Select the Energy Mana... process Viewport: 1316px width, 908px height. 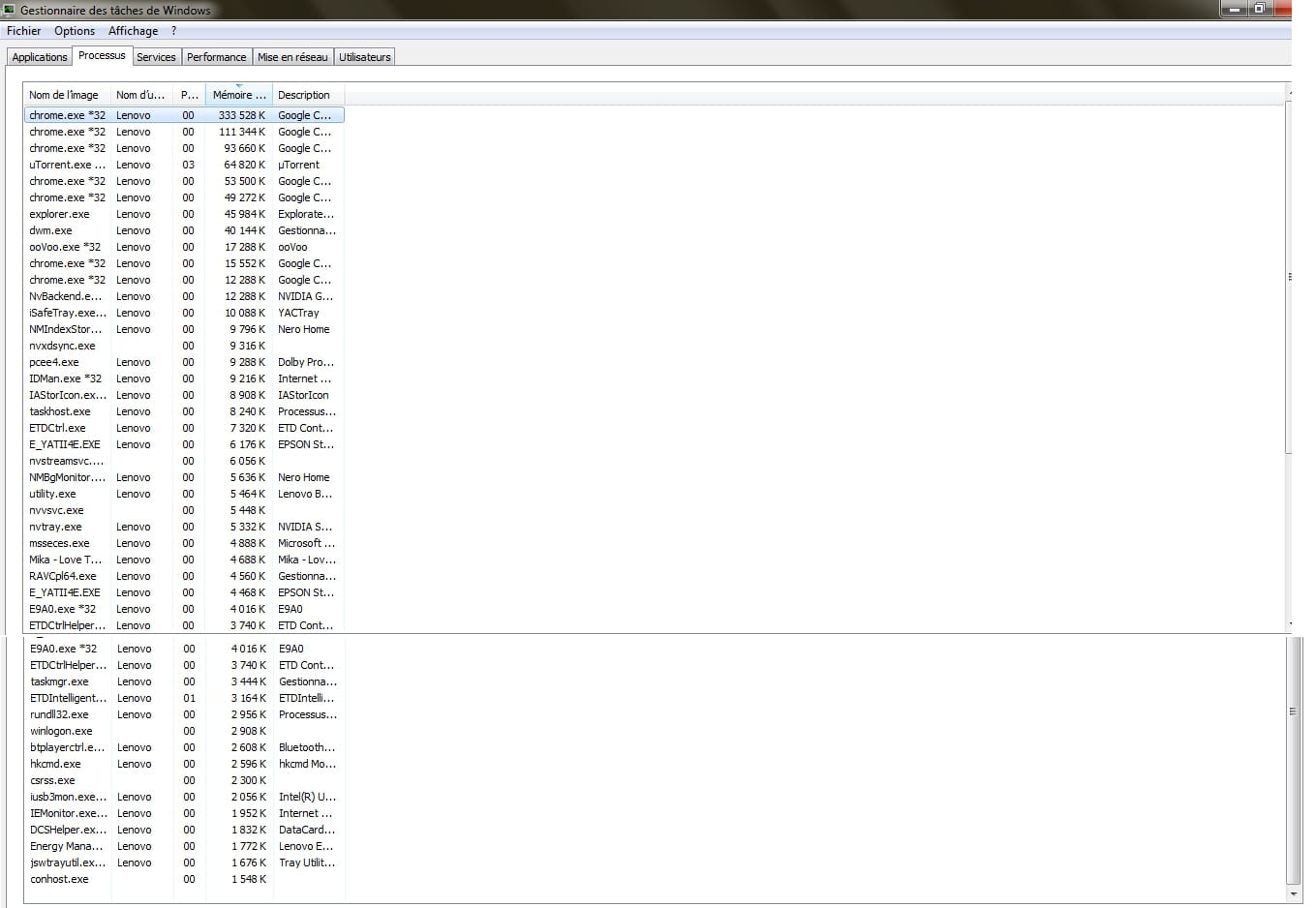pyautogui.click(x=184, y=846)
